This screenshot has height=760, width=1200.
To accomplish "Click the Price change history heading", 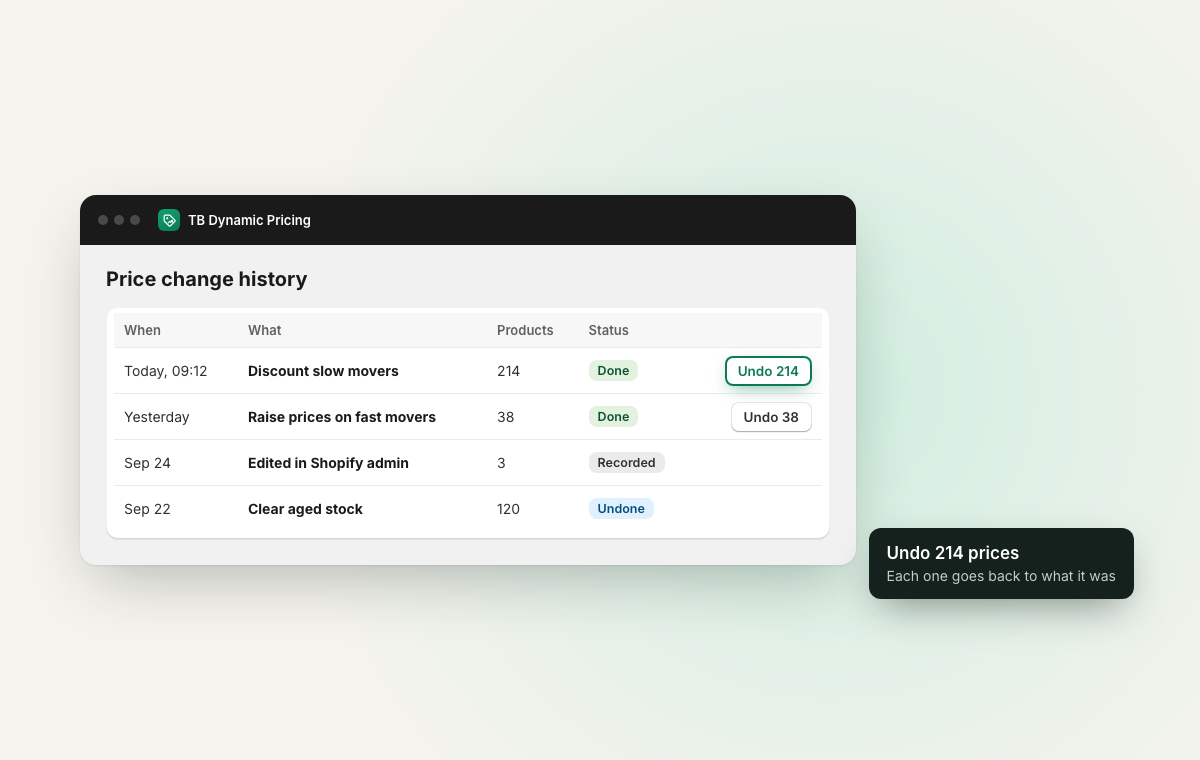I will 207,279.
